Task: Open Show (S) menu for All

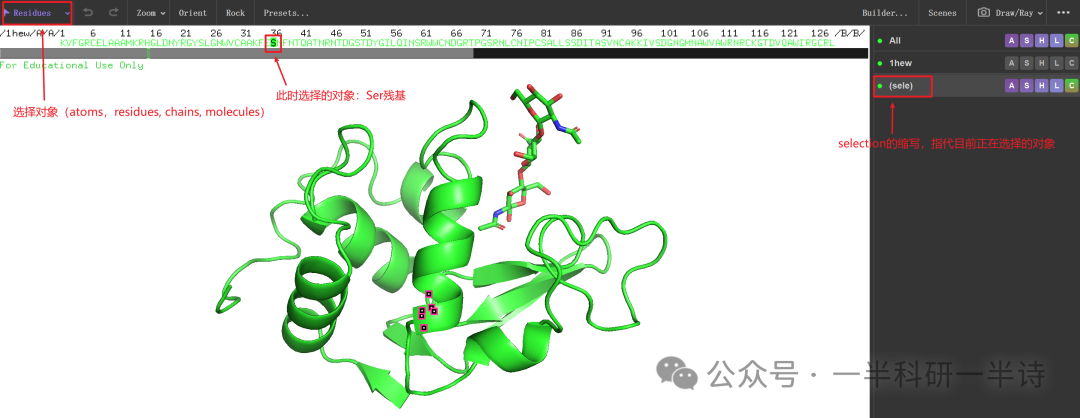Action: point(1026,41)
